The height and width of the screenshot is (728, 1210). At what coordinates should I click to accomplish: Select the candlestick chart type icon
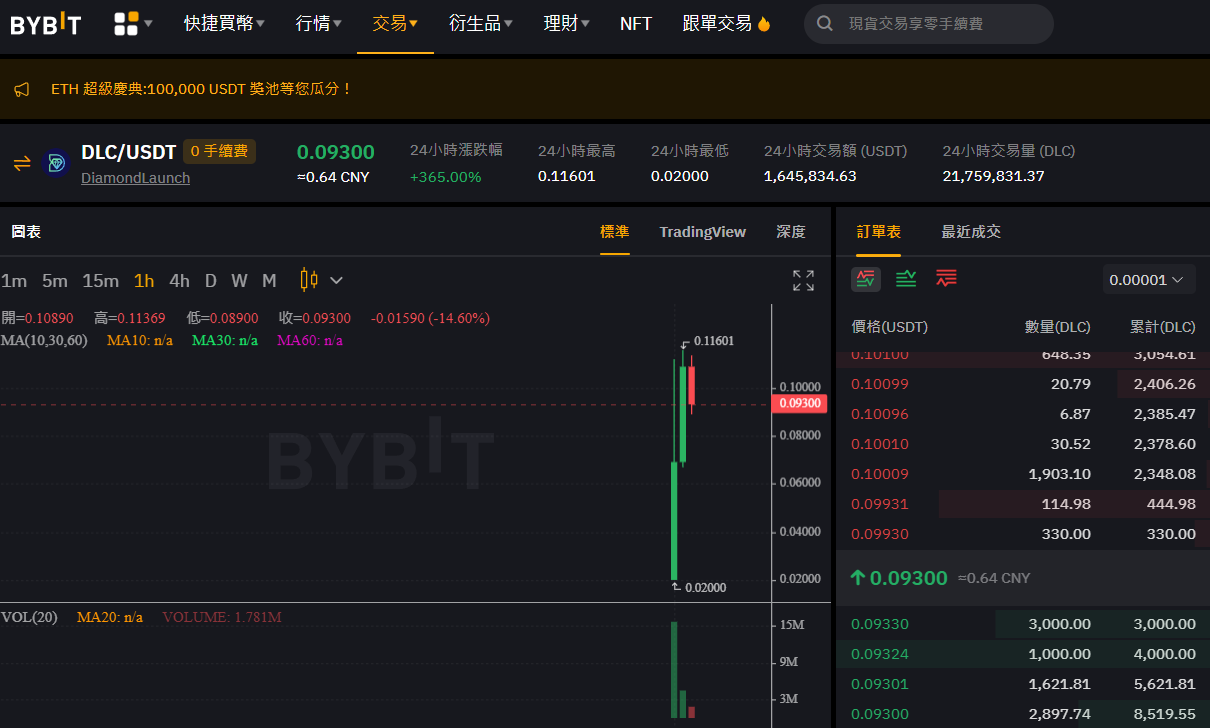tap(309, 280)
